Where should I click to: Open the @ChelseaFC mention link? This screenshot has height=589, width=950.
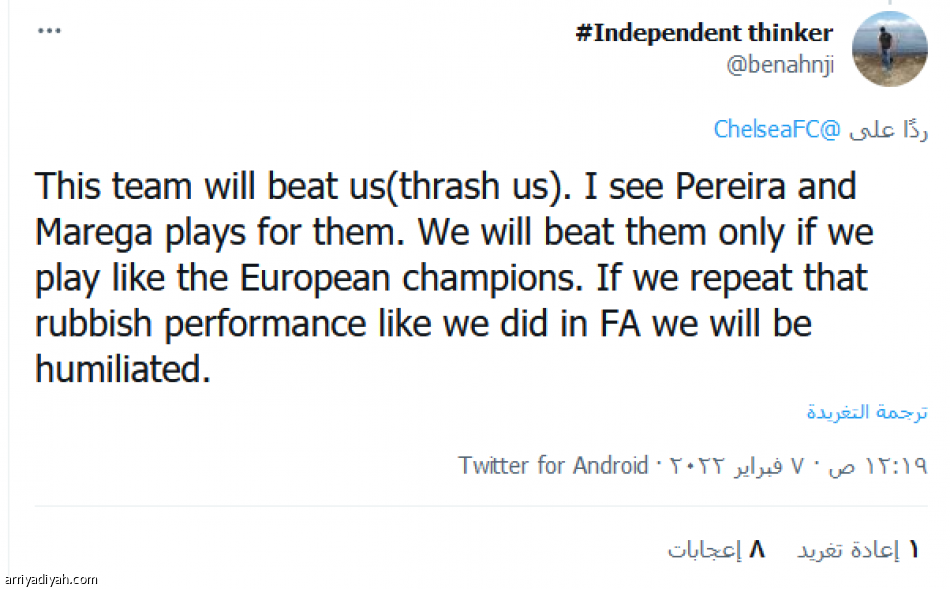778,130
